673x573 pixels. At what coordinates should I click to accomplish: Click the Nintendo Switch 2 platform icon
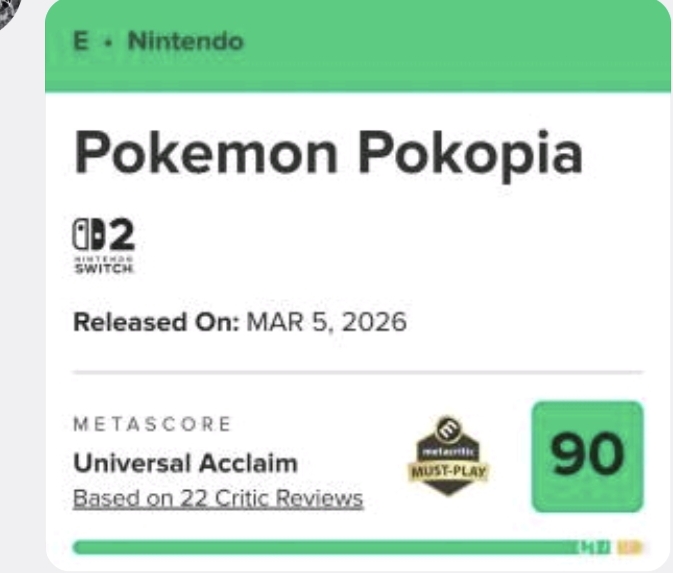[105, 244]
